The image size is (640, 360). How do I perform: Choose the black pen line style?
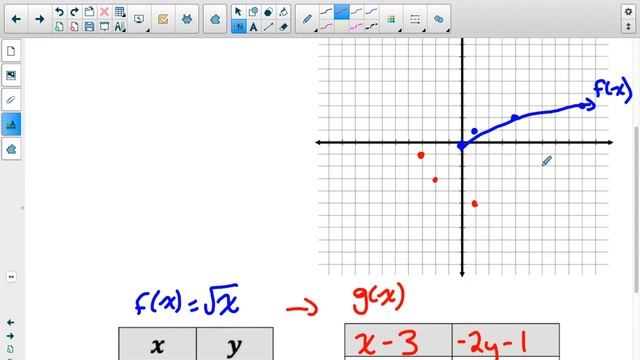(x=326, y=12)
